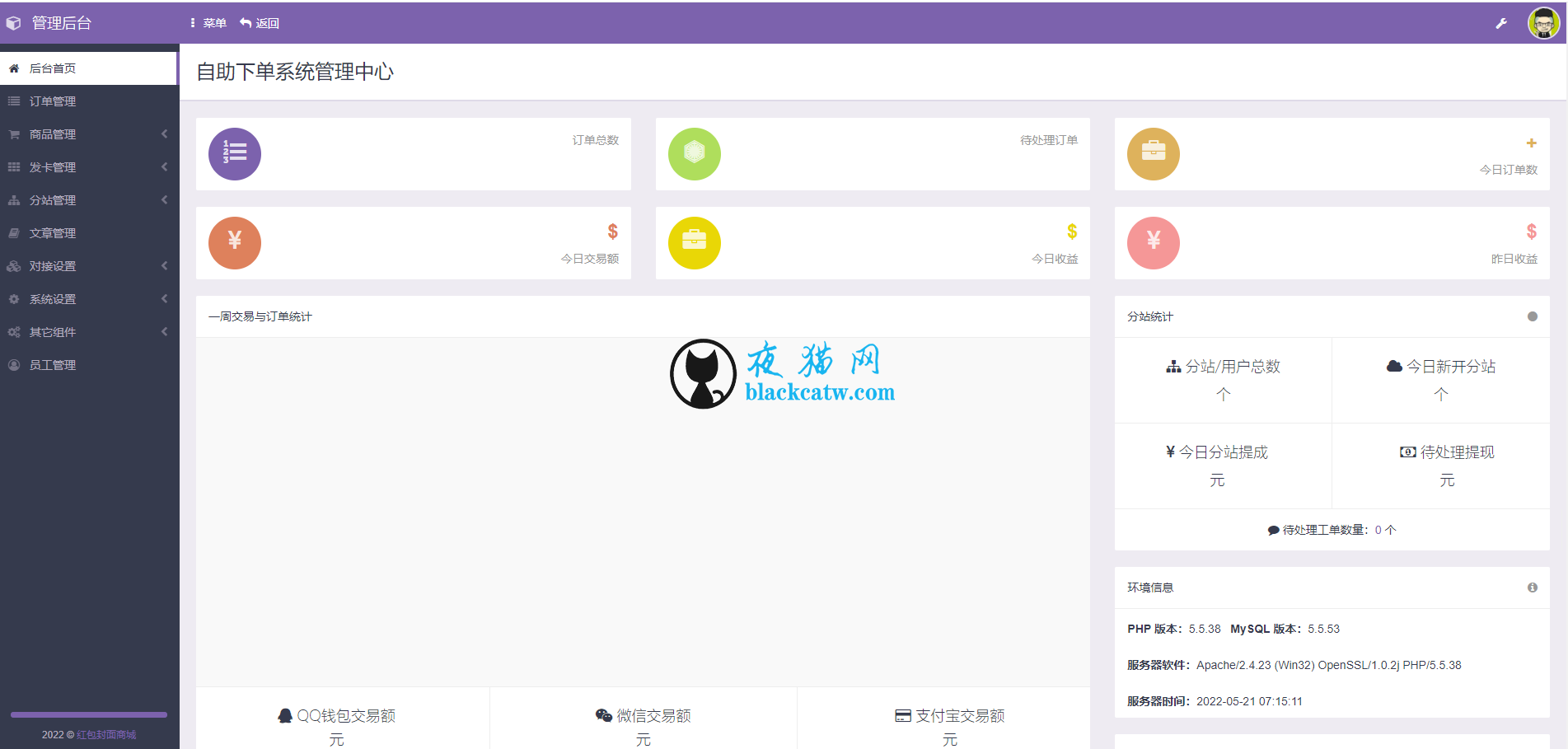
Task: Click the grid icon beside 发卡管理
Action: click(14, 167)
